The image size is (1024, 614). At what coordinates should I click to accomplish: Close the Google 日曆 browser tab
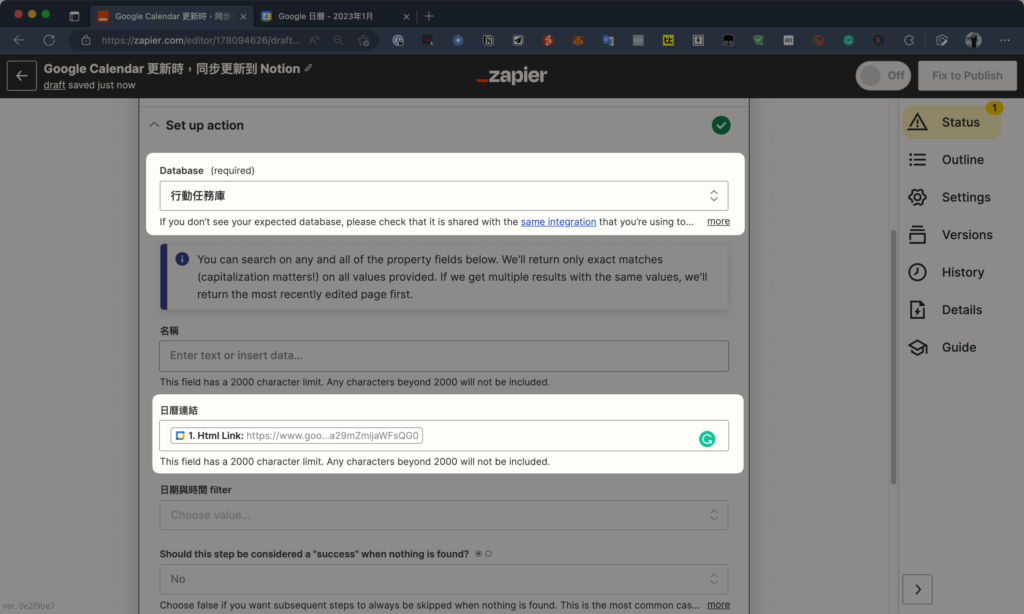[x=406, y=16]
